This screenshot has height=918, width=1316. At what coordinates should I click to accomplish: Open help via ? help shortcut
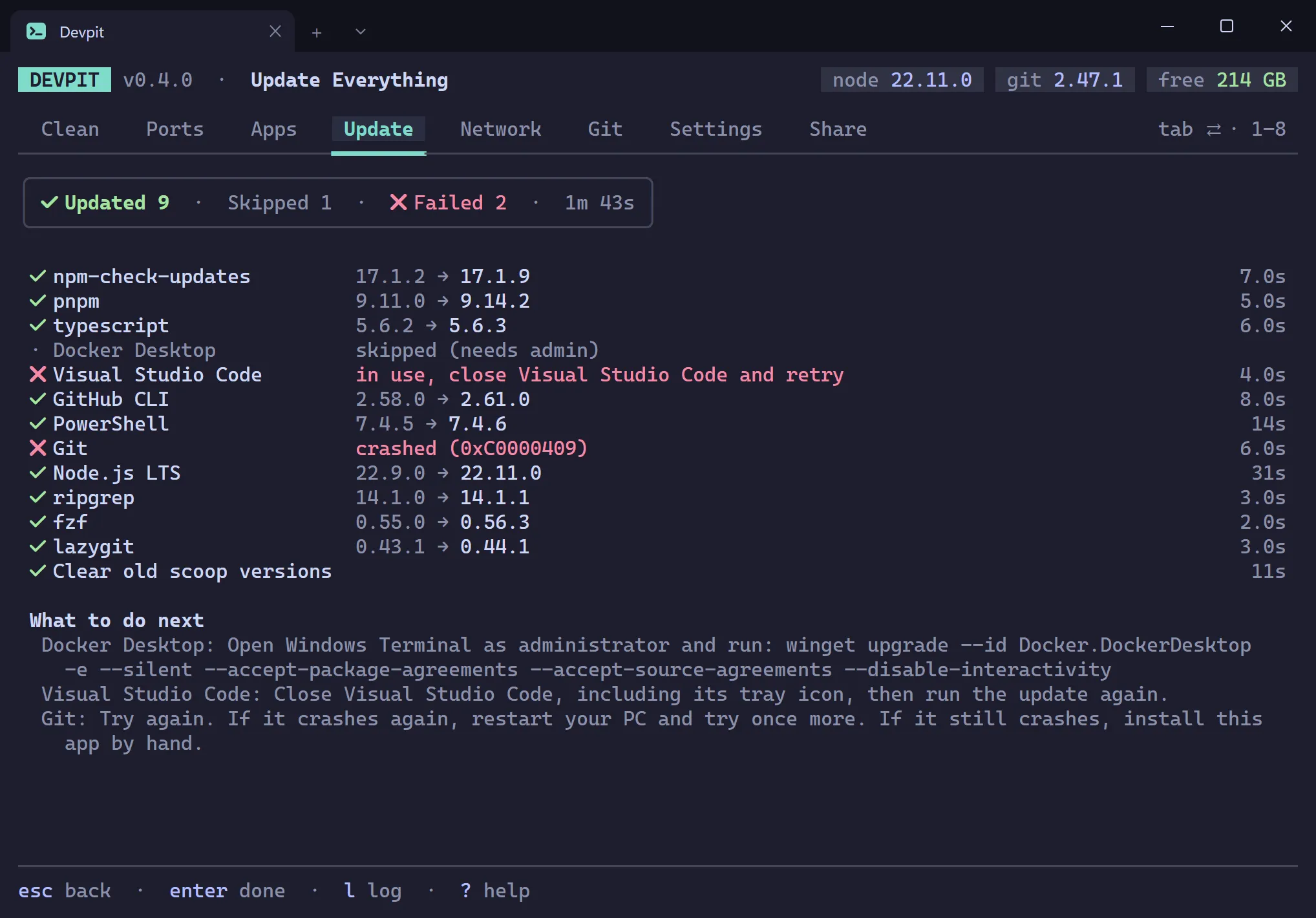coord(495,891)
